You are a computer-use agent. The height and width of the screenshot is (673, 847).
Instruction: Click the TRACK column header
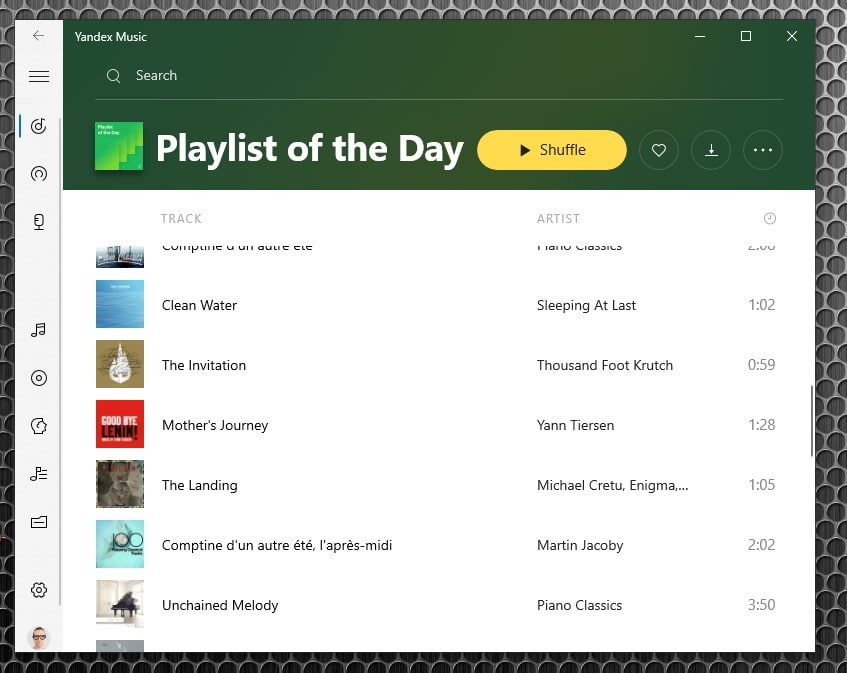(x=181, y=219)
